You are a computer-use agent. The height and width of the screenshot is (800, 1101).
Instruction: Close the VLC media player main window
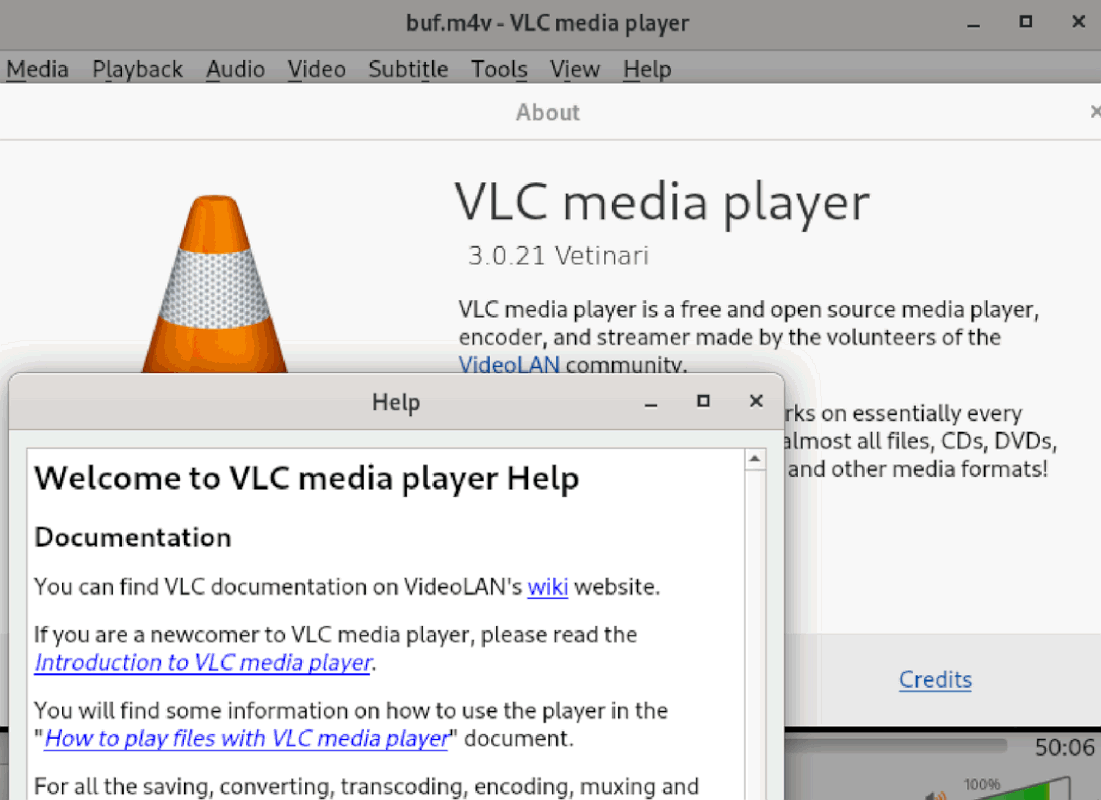click(x=1079, y=22)
